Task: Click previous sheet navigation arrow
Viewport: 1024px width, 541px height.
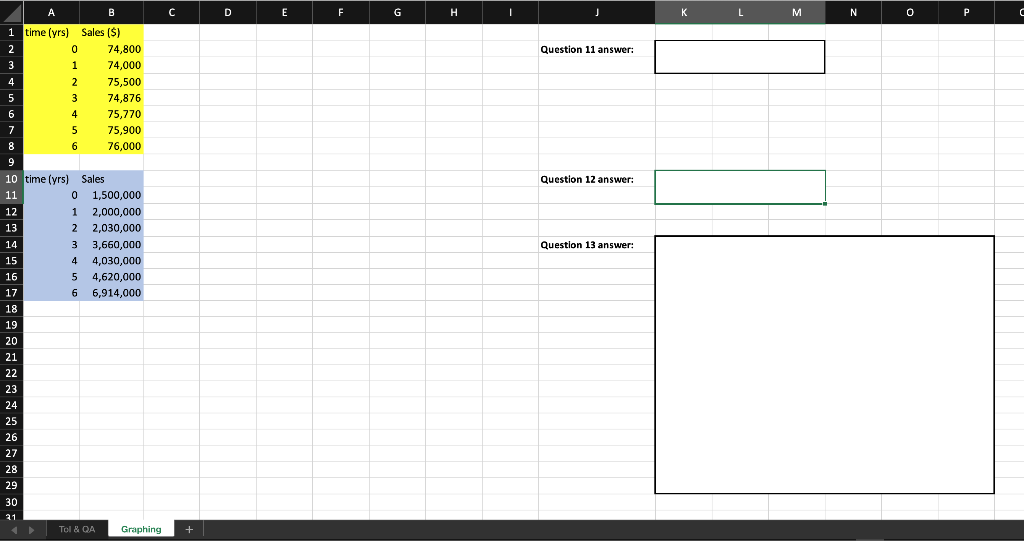Action: (14, 530)
